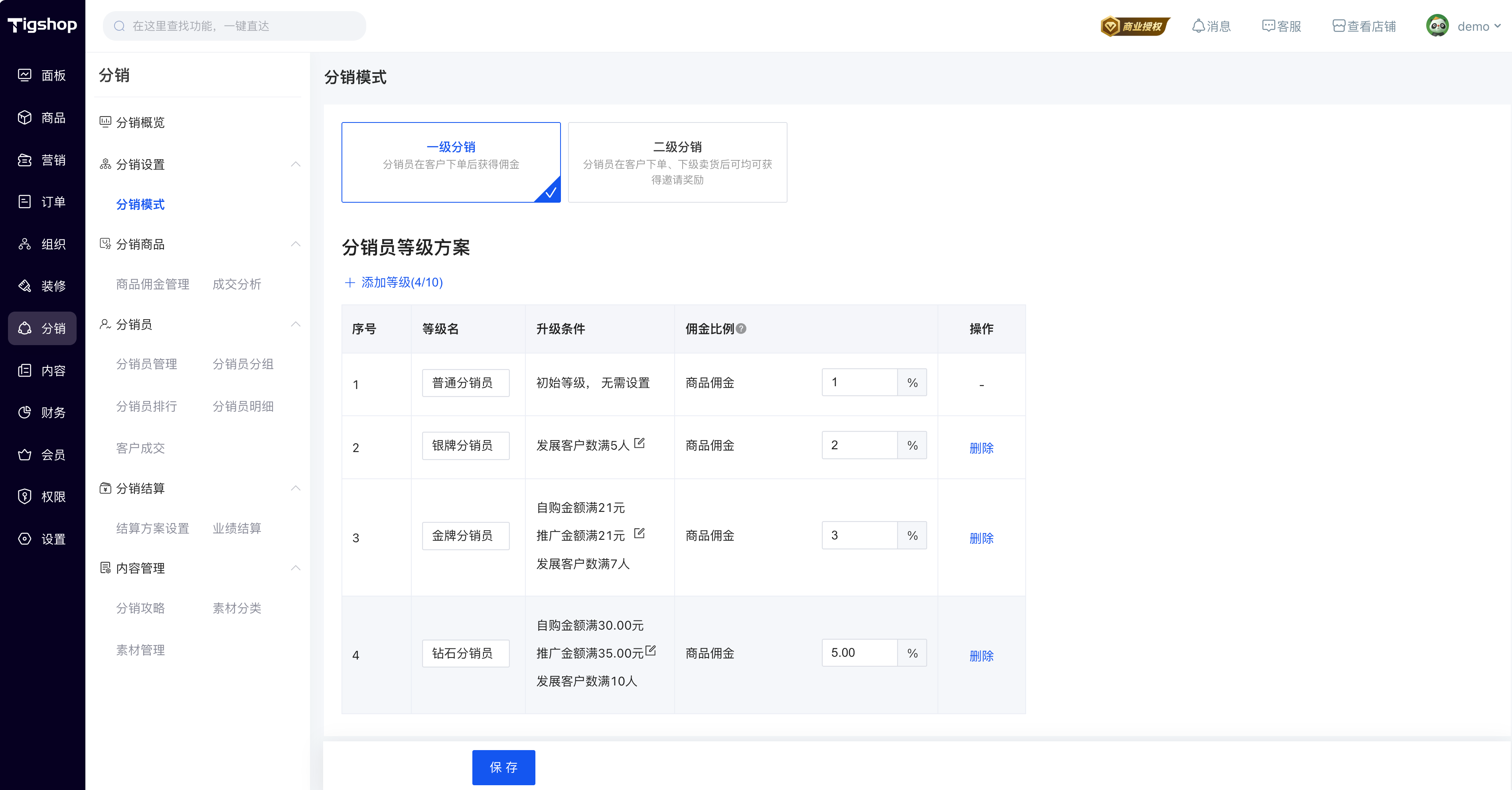Screen dimensions: 1512x790
Task: Open the 财务 finance icon in sidebar
Action: [x=25, y=413]
